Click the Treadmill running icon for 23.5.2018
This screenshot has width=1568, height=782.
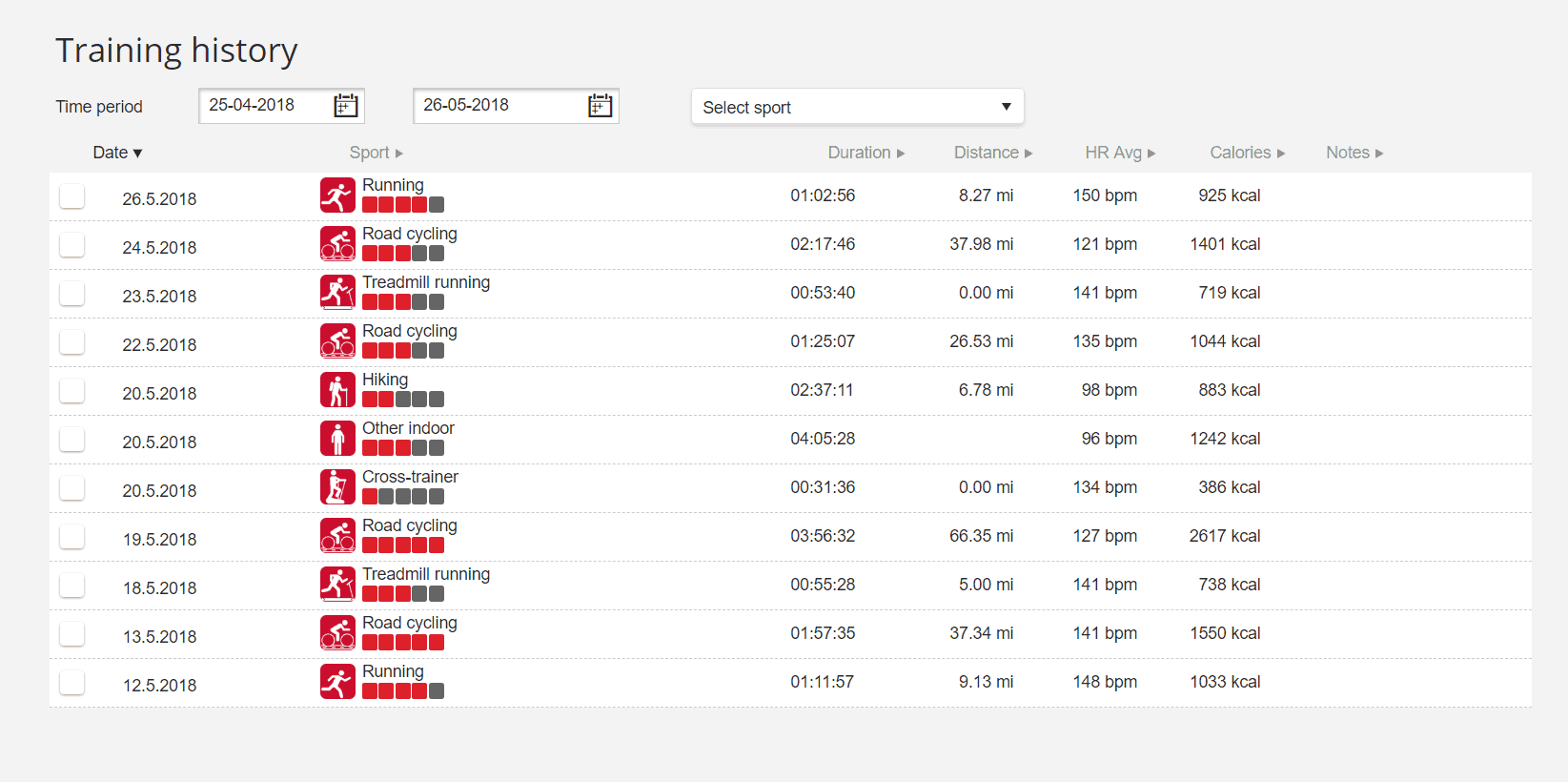(337, 293)
